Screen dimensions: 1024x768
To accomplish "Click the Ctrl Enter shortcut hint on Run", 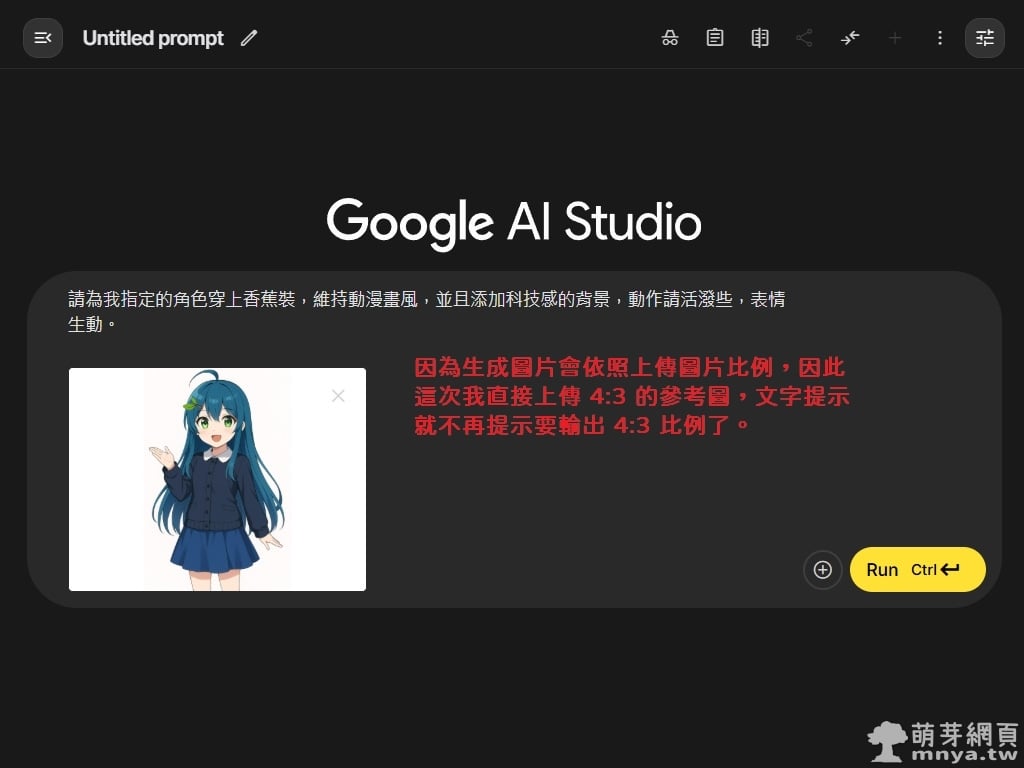I will pos(935,570).
